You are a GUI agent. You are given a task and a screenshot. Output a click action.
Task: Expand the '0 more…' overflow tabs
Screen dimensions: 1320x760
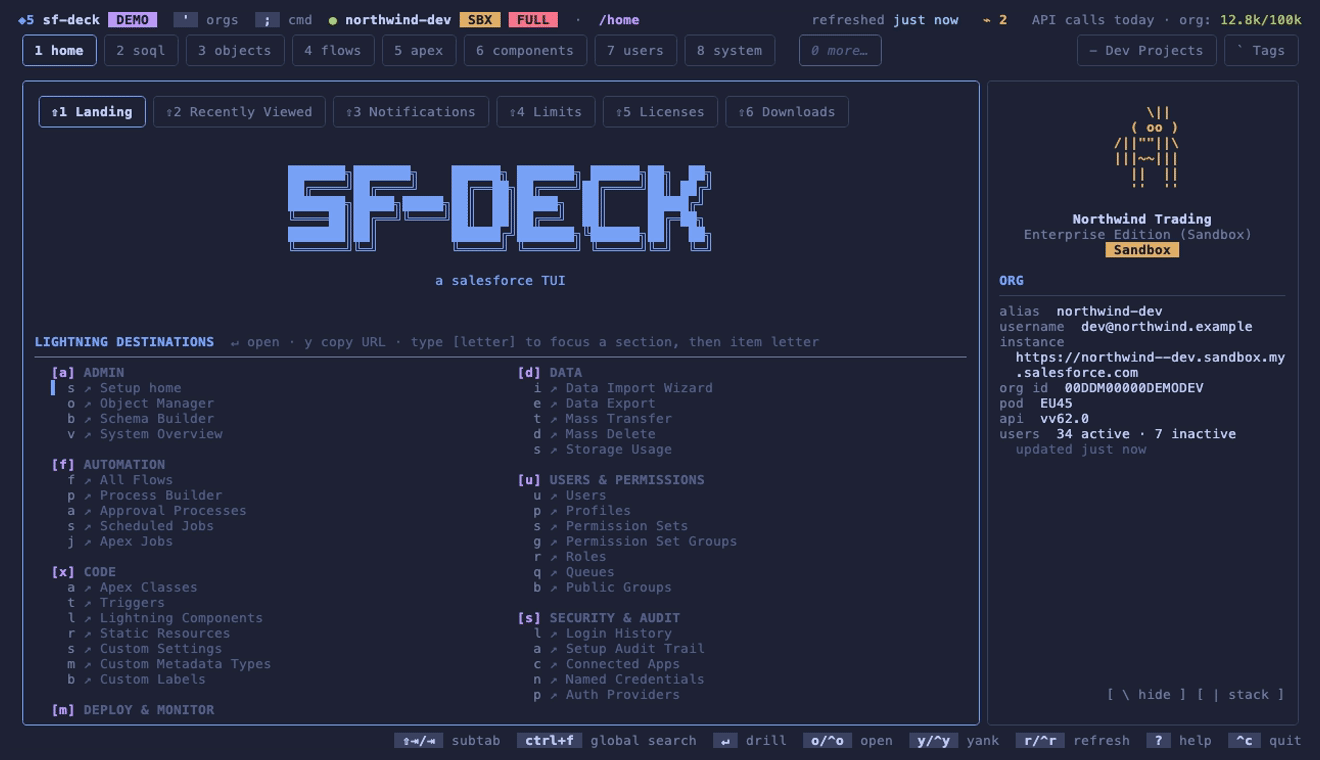pos(840,50)
